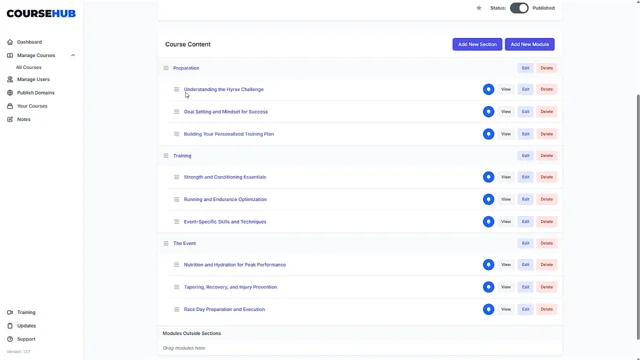View Understanding the Hyrox Challenge module
The image size is (640, 360).
(x=506, y=89)
